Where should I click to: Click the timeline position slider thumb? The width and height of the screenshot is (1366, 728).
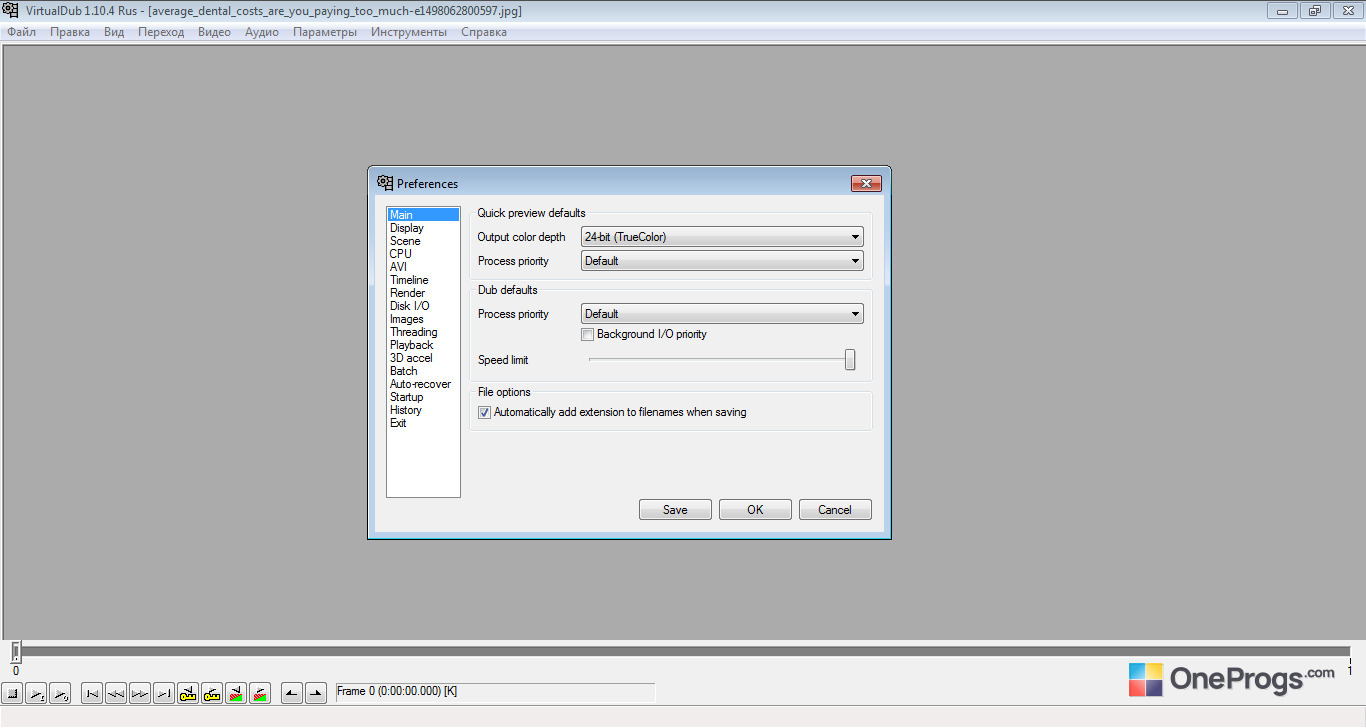pos(16,652)
